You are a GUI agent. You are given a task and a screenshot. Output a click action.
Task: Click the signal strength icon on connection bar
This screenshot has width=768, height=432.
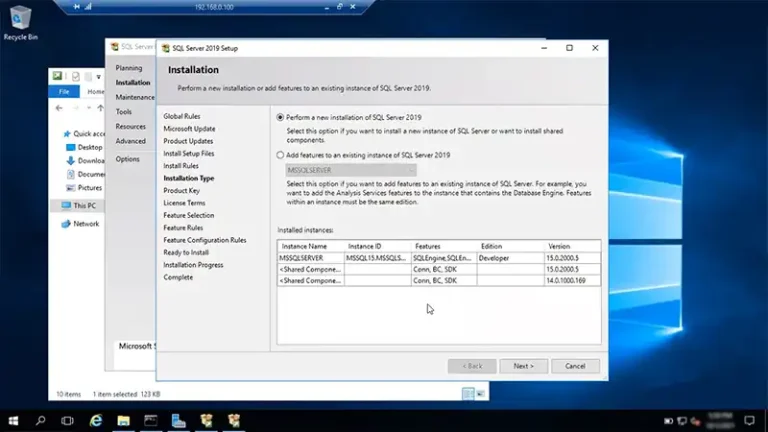88,7
